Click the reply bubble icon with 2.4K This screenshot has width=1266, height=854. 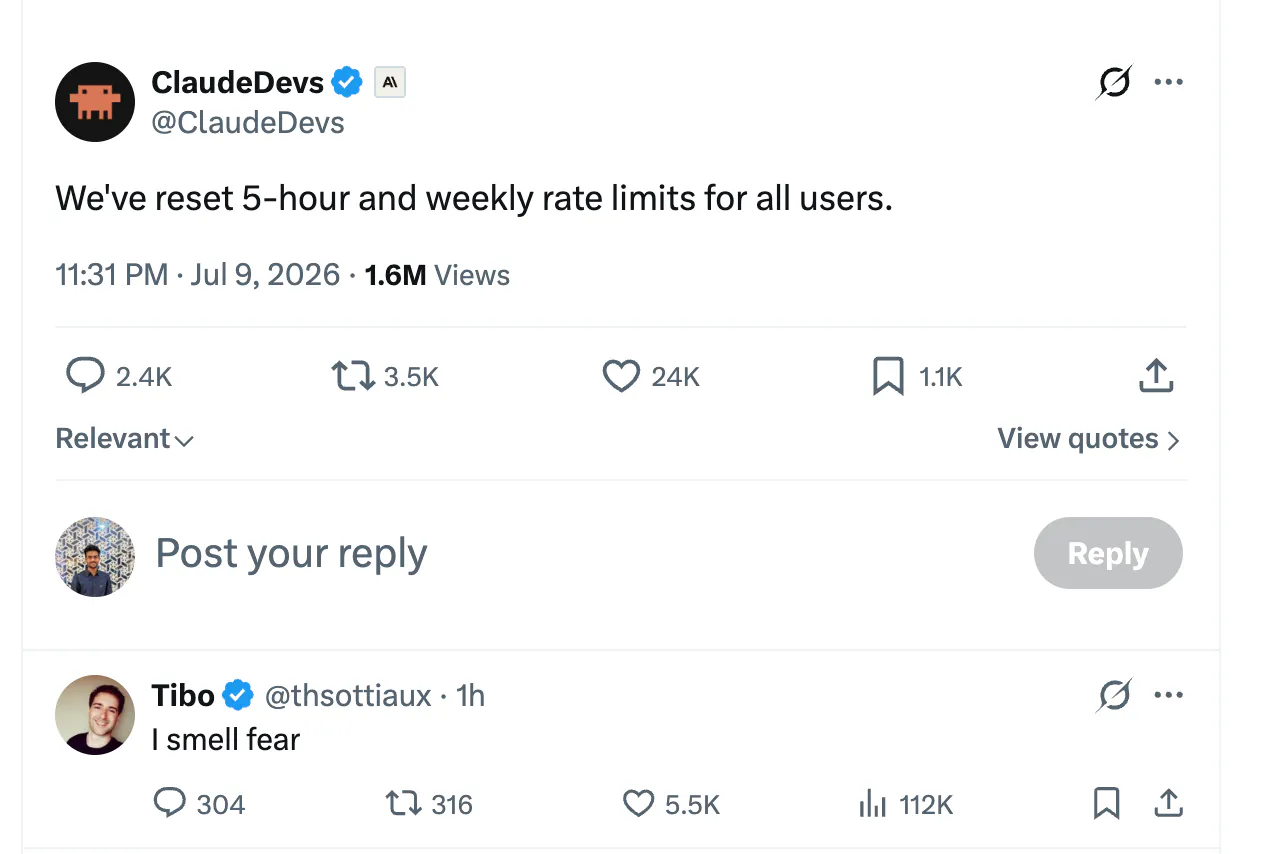(85, 376)
